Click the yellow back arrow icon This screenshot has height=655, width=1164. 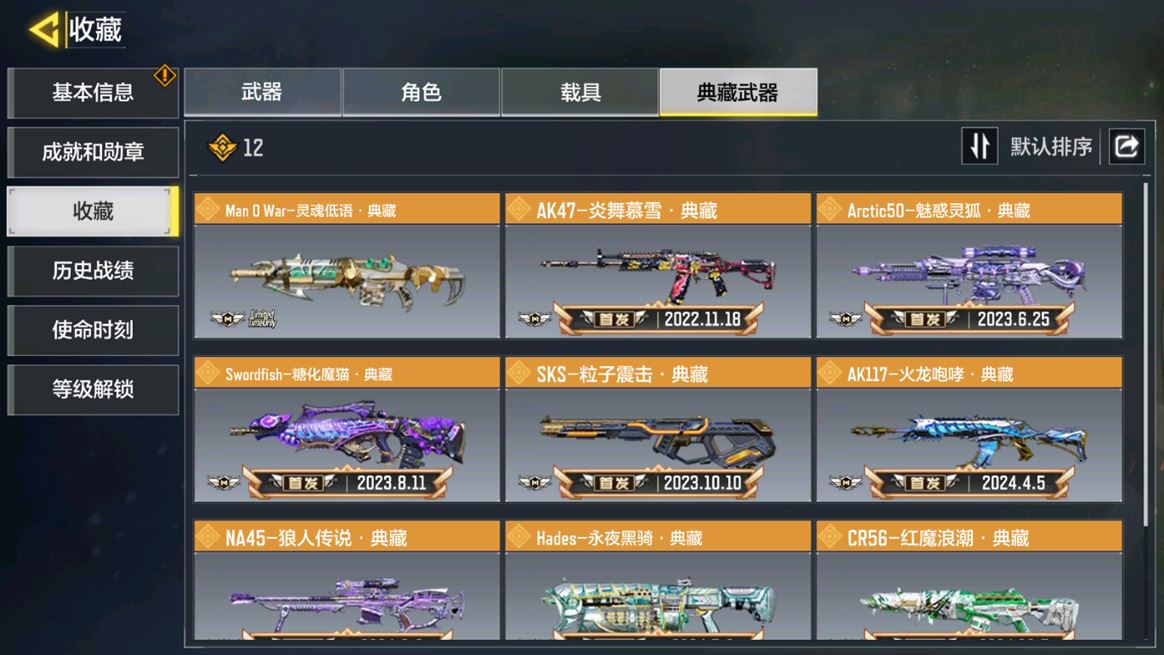point(45,30)
